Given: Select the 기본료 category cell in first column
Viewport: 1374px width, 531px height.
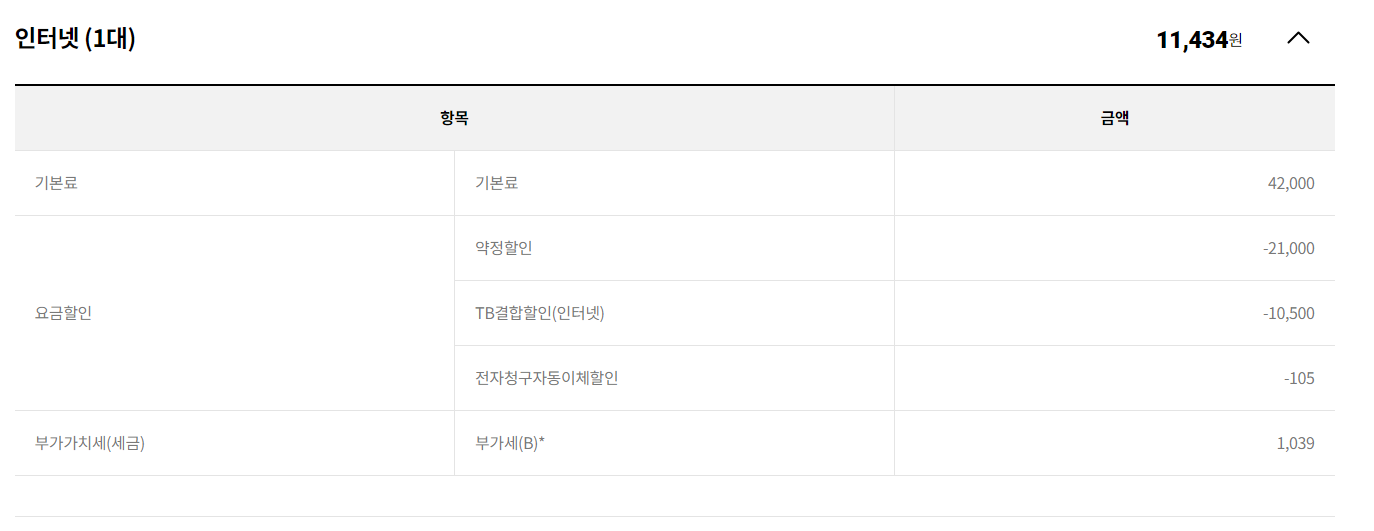Looking at the screenshot, I should [56, 183].
